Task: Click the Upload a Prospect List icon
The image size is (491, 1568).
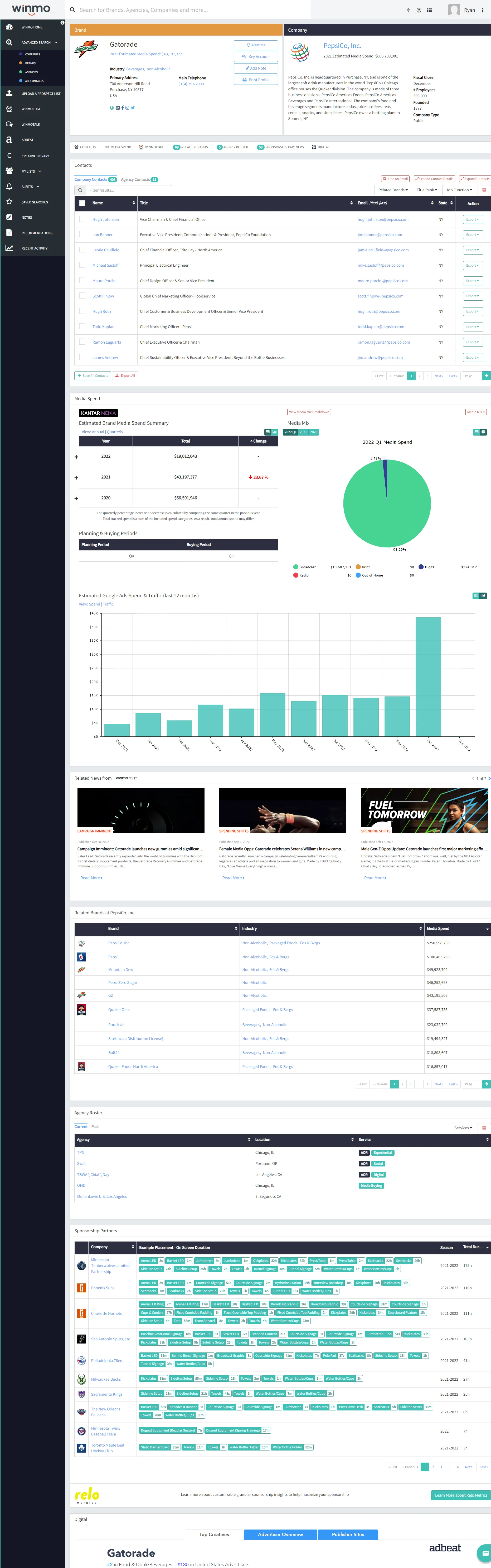Action: (x=9, y=93)
